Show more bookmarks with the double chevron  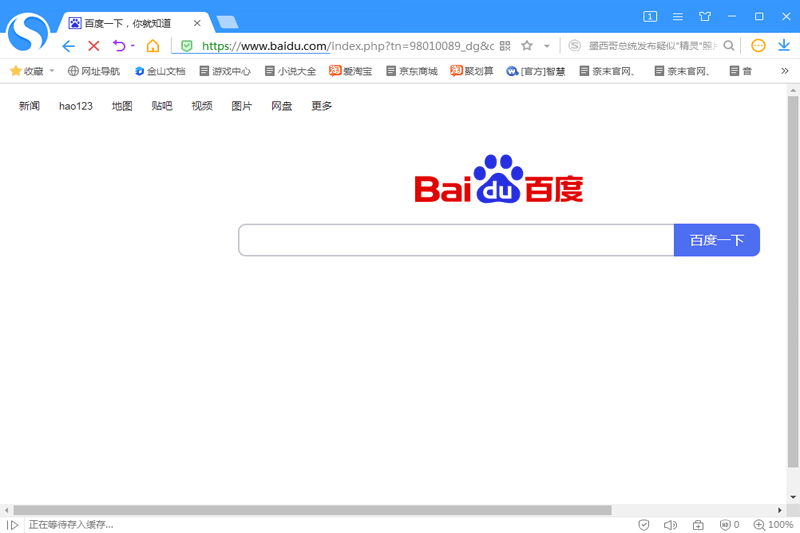785,71
